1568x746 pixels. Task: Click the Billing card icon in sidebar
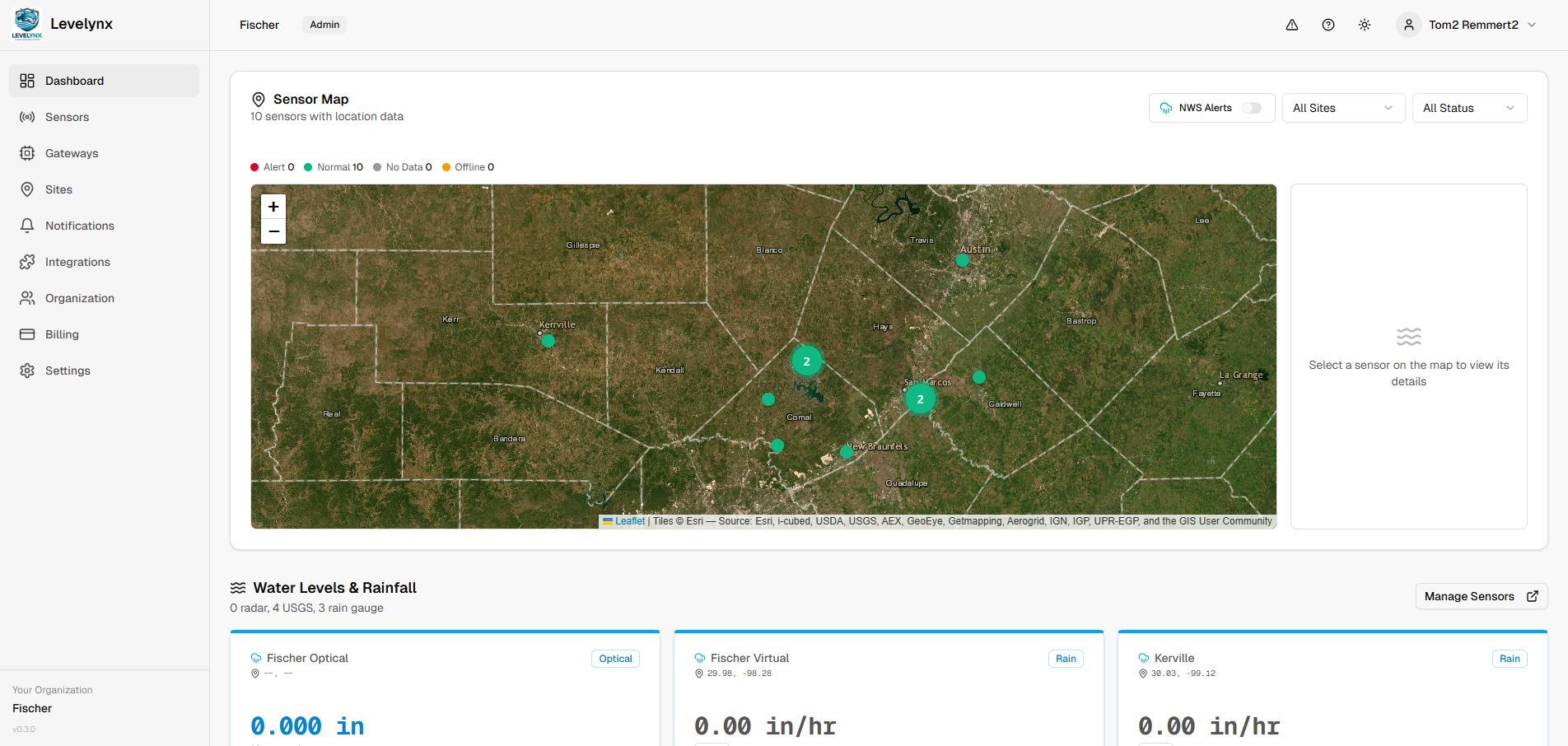(27, 334)
